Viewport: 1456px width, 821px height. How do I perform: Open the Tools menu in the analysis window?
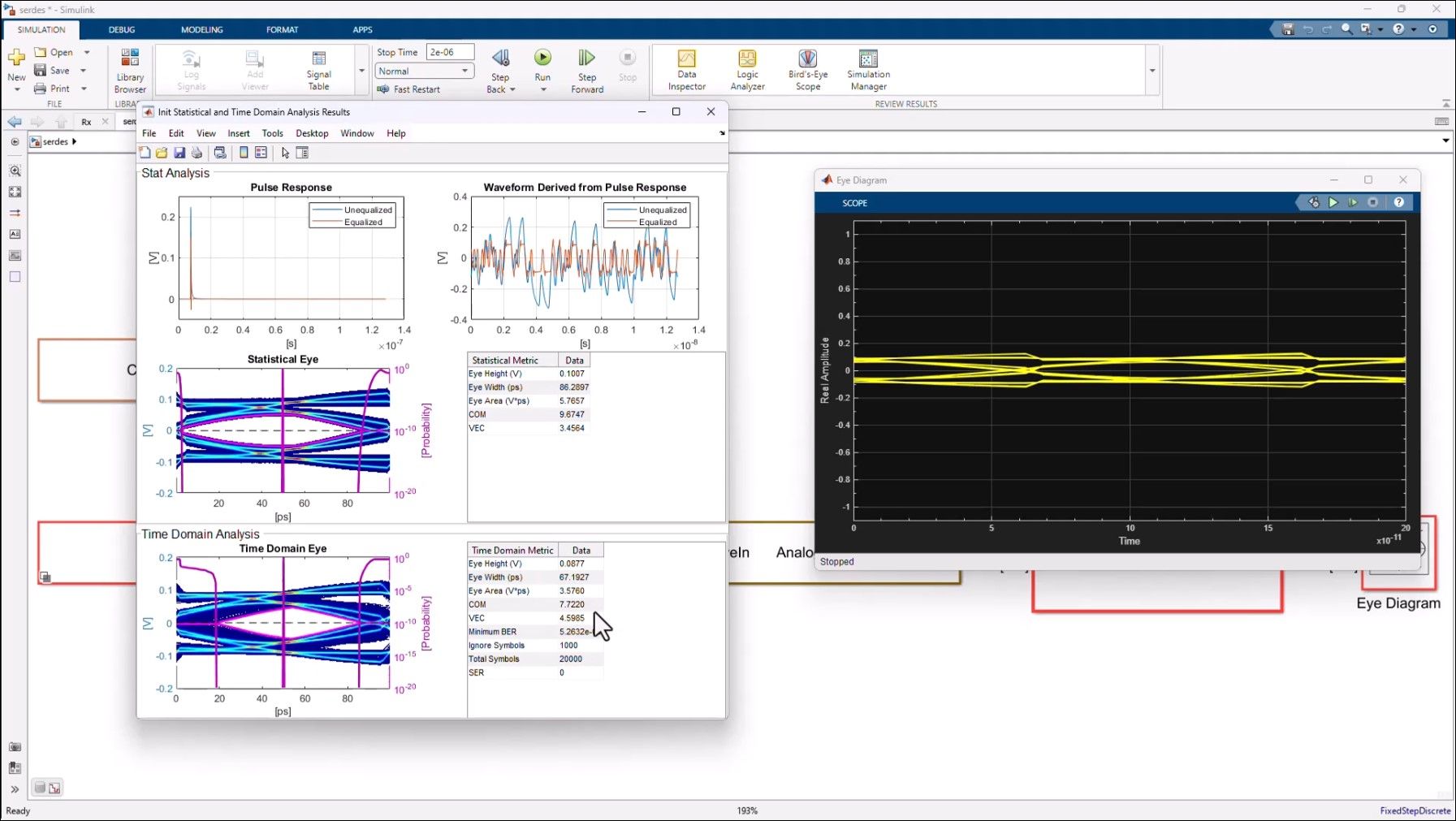[x=273, y=132]
